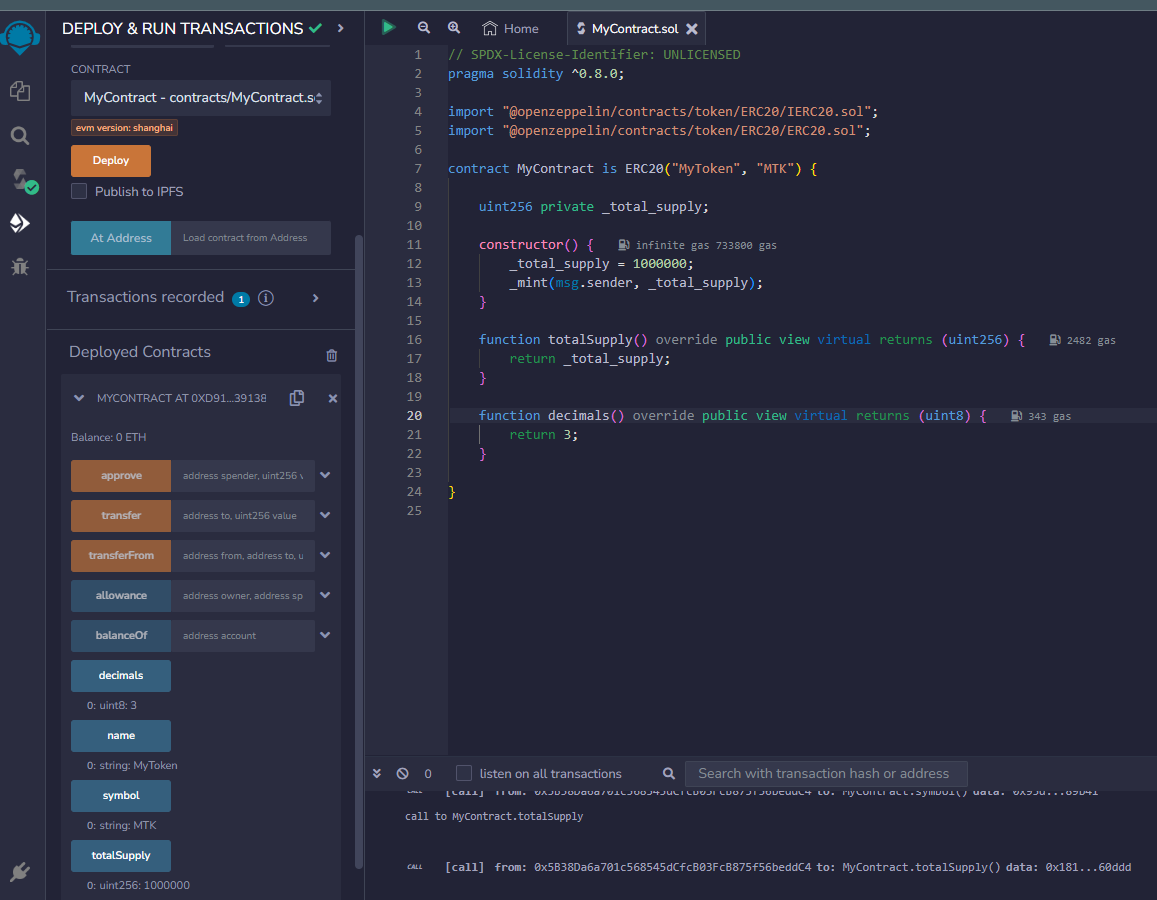Image resolution: width=1157 pixels, height=900 pixels.
Task: Focus allowance address owner input field
Action: click(x=243, y=595)
